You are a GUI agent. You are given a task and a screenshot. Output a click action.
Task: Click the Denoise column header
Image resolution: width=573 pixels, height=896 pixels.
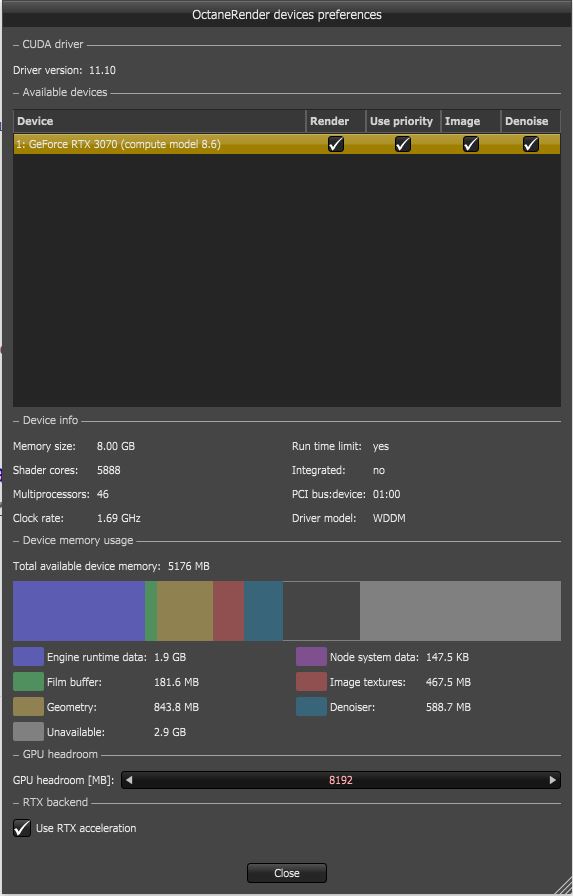(x=531, y=121)
